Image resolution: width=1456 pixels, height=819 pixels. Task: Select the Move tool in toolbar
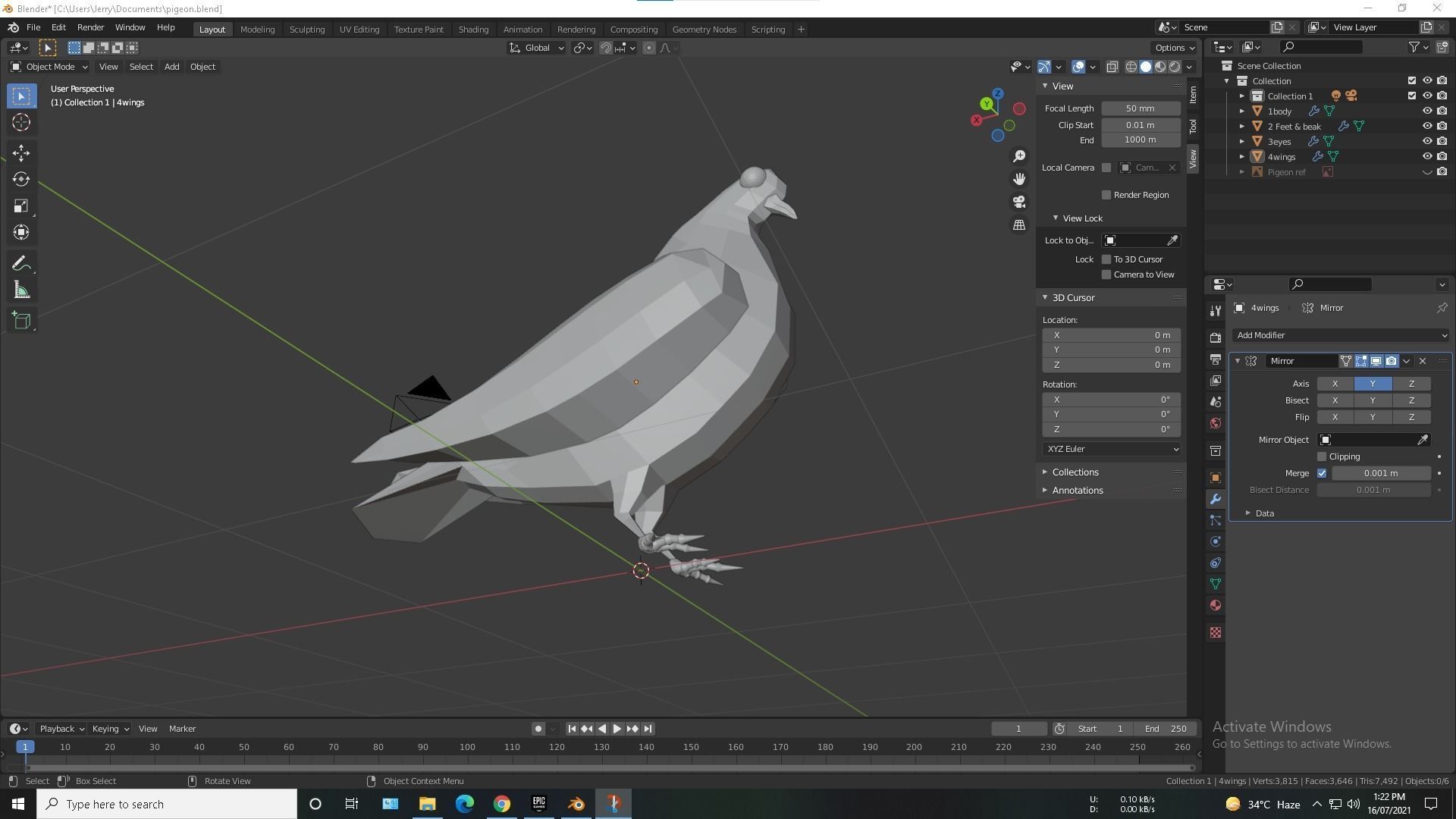[21, 152]
